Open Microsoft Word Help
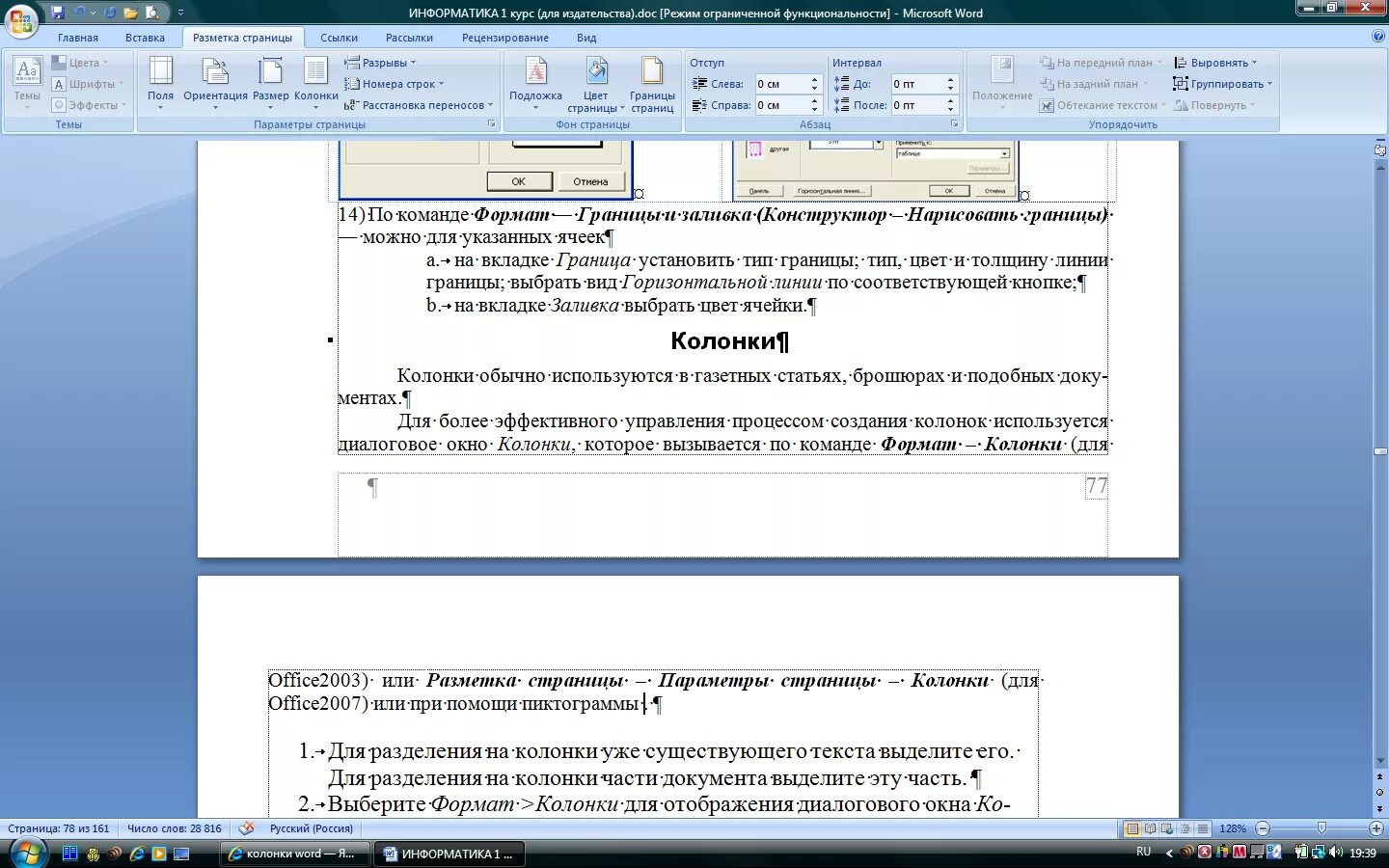1389x868 pixels. (1377, 37)
